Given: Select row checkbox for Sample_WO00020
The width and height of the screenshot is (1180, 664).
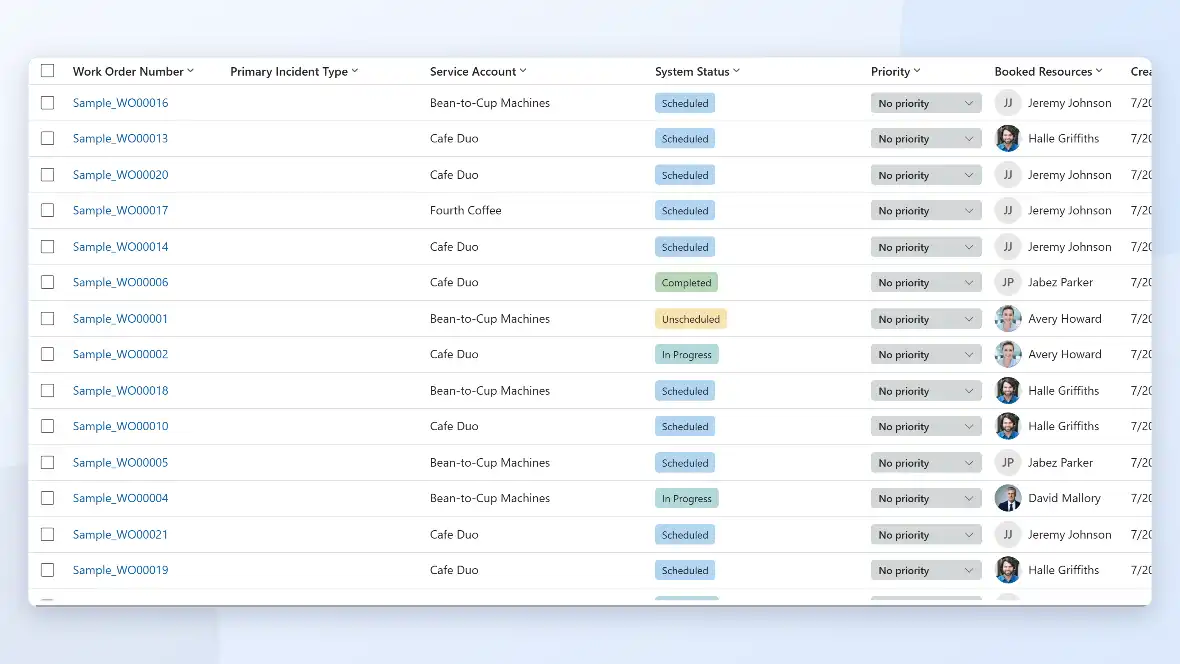Looking at the screenshot, I should [47, 175].
